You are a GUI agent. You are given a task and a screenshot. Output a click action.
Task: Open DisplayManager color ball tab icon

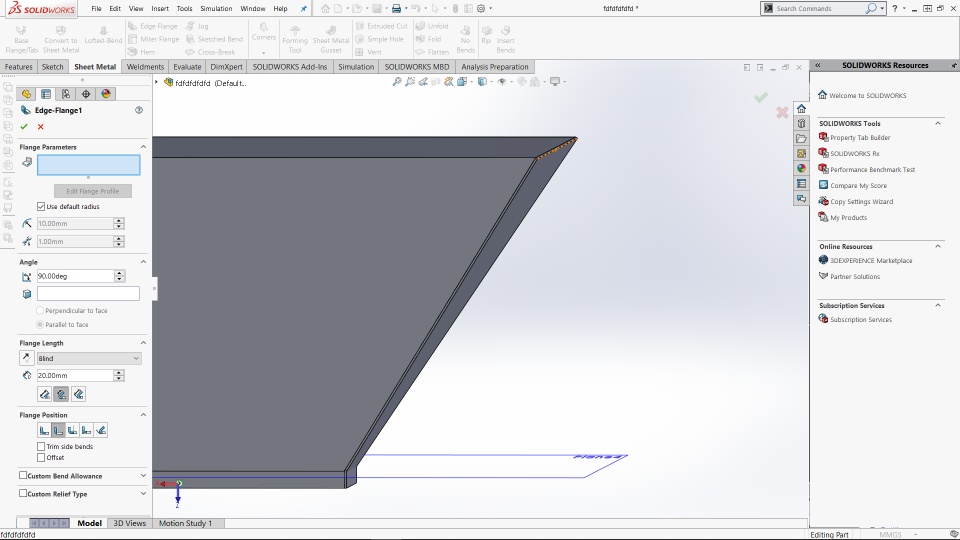pyautogui.click(x=106, y=94)
